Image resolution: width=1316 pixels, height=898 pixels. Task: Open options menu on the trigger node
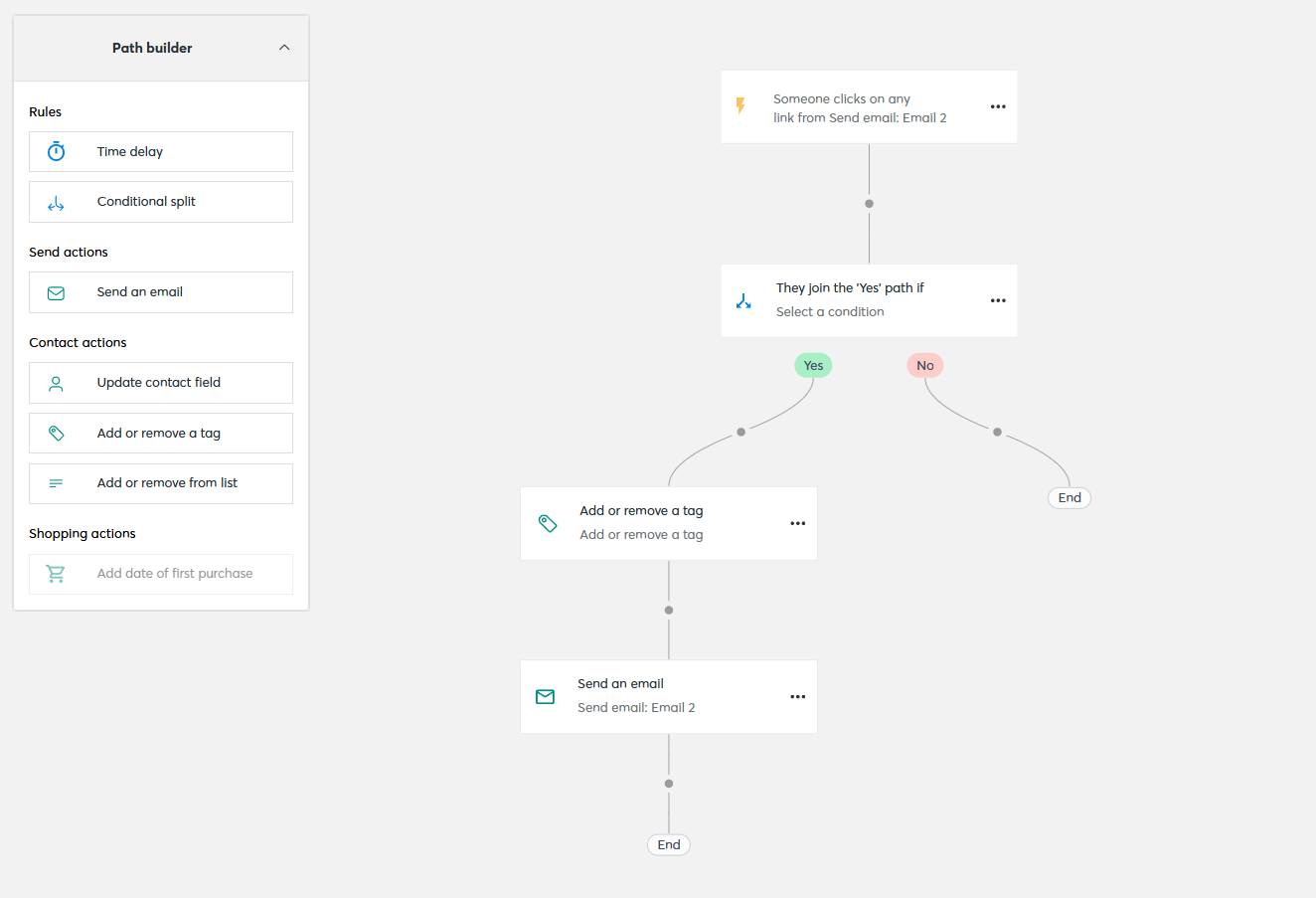point(998,106)
